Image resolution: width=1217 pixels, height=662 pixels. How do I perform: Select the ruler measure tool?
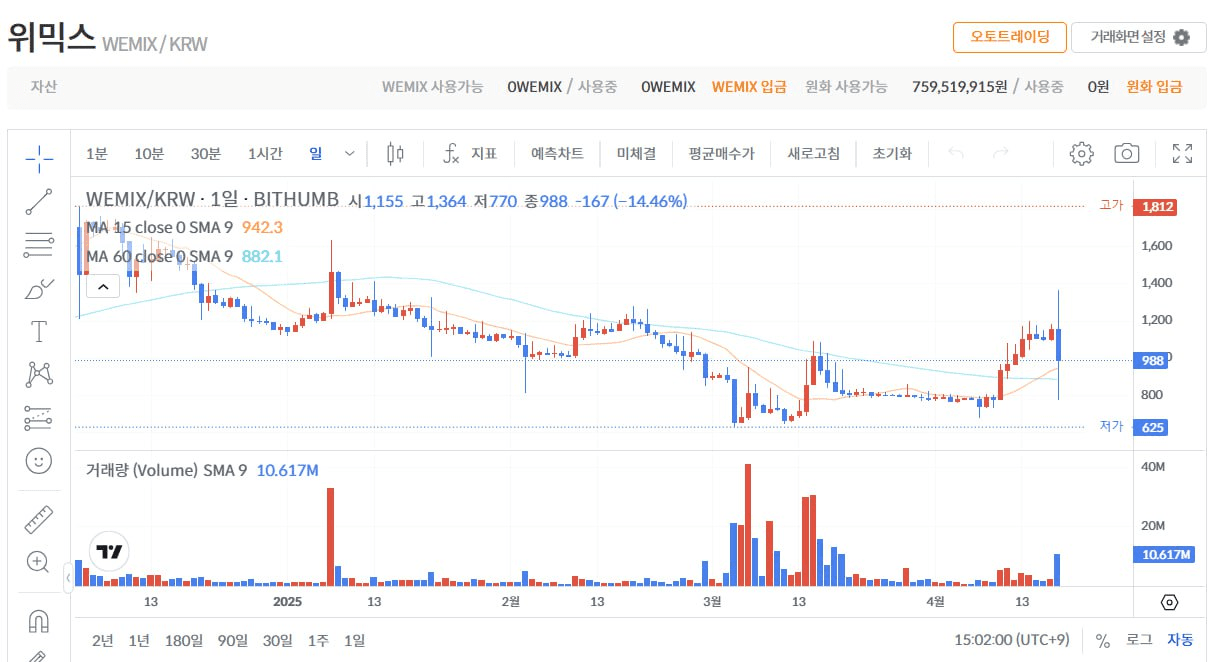[x=39, y=518]
